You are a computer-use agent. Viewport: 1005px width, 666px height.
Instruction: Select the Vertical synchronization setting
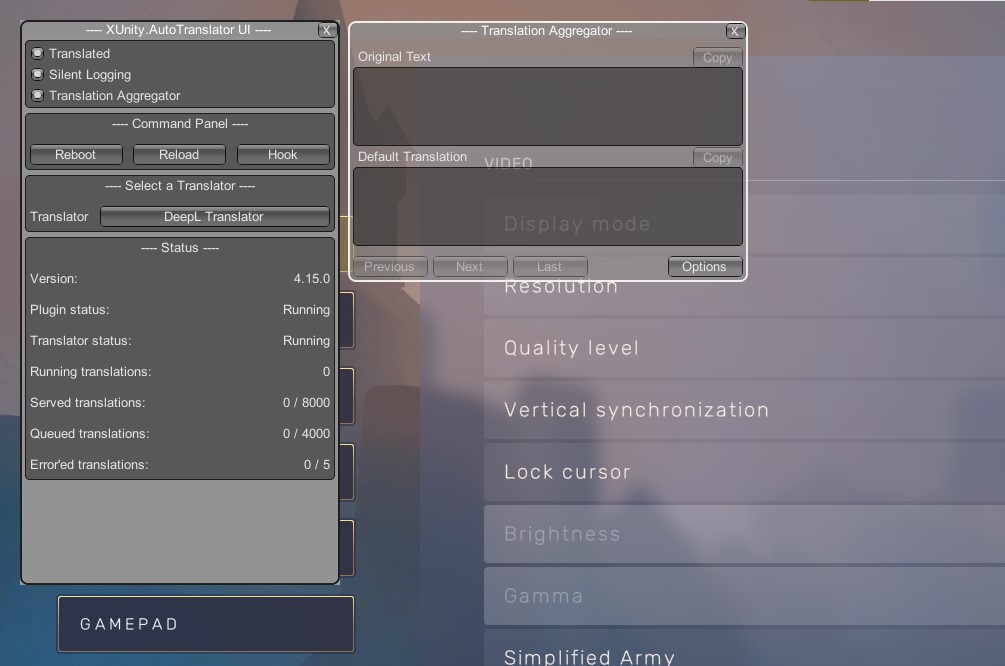click(x=744, y=410)
